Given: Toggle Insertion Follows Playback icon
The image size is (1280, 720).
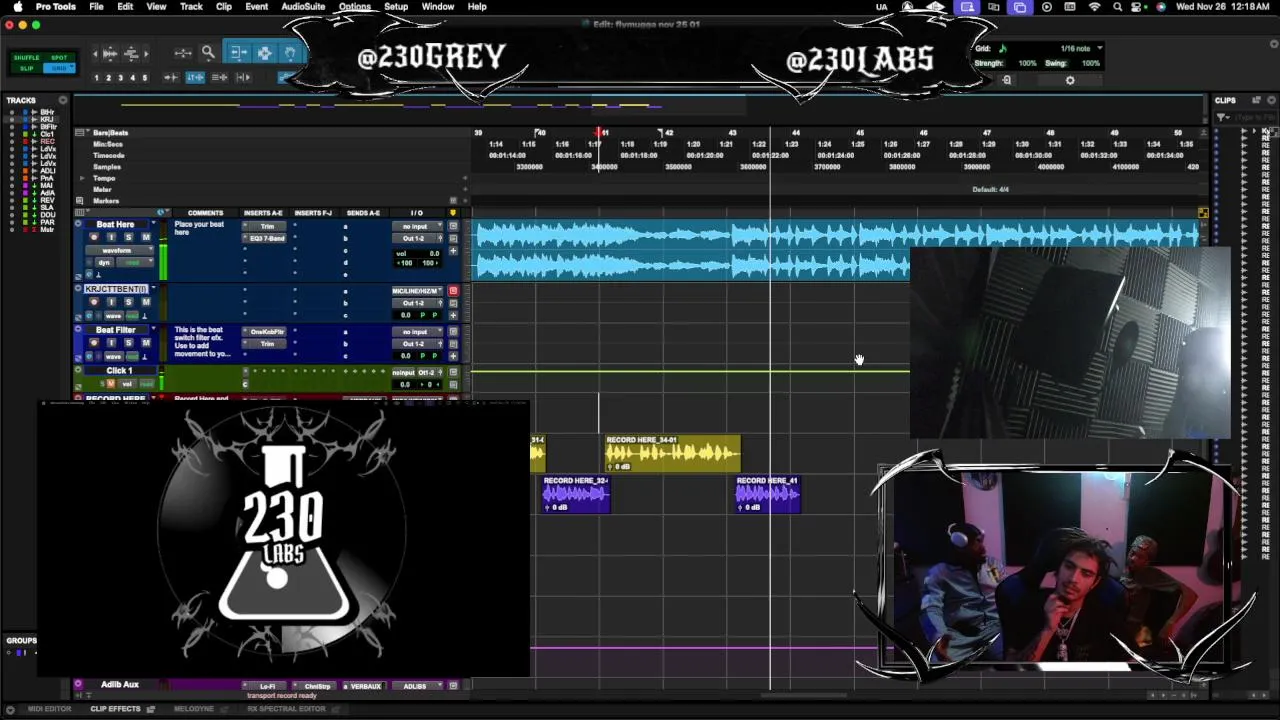Looking at the screenshot, I should 243,77.
